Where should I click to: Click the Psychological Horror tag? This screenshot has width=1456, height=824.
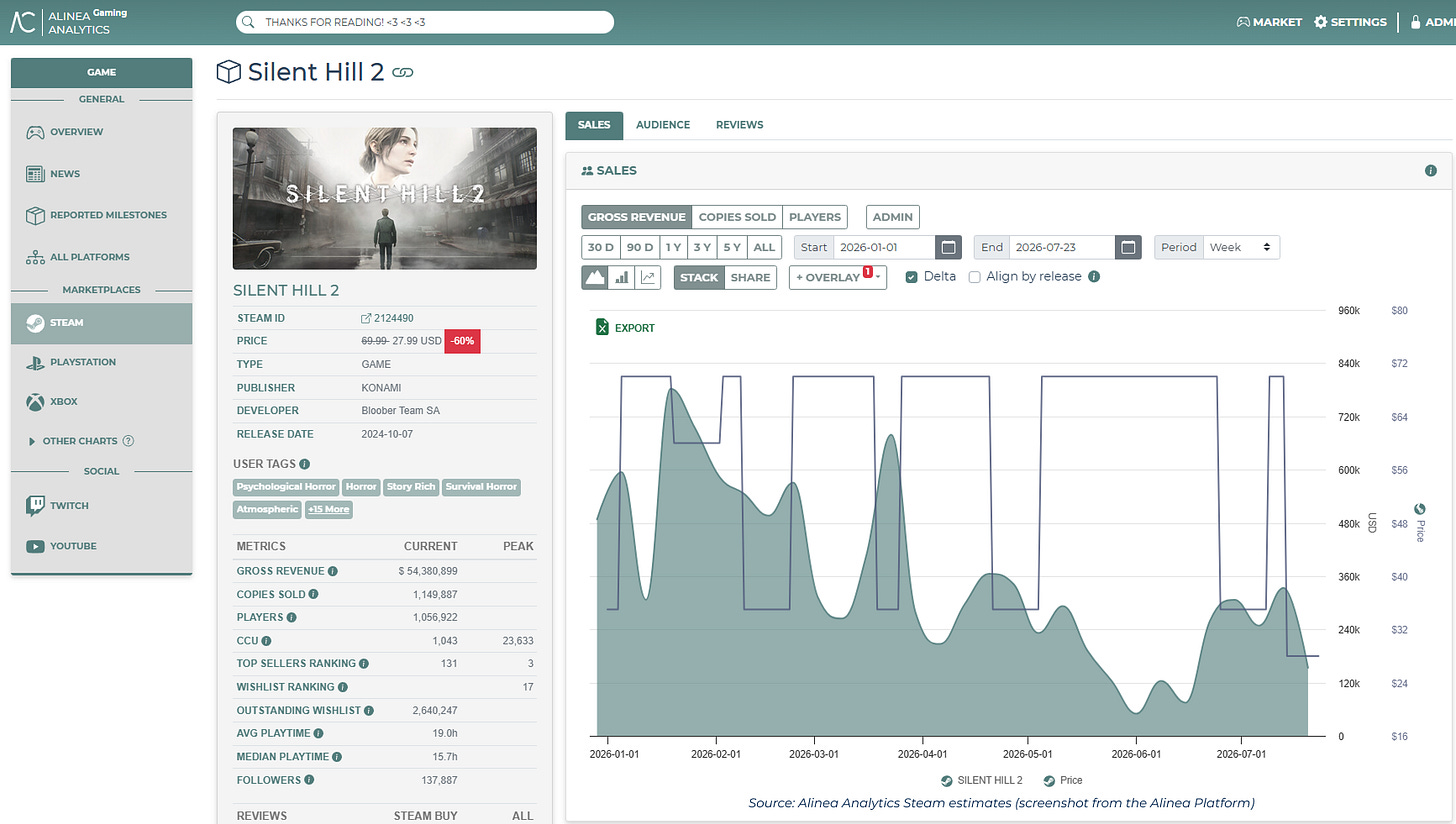[286, 487]
